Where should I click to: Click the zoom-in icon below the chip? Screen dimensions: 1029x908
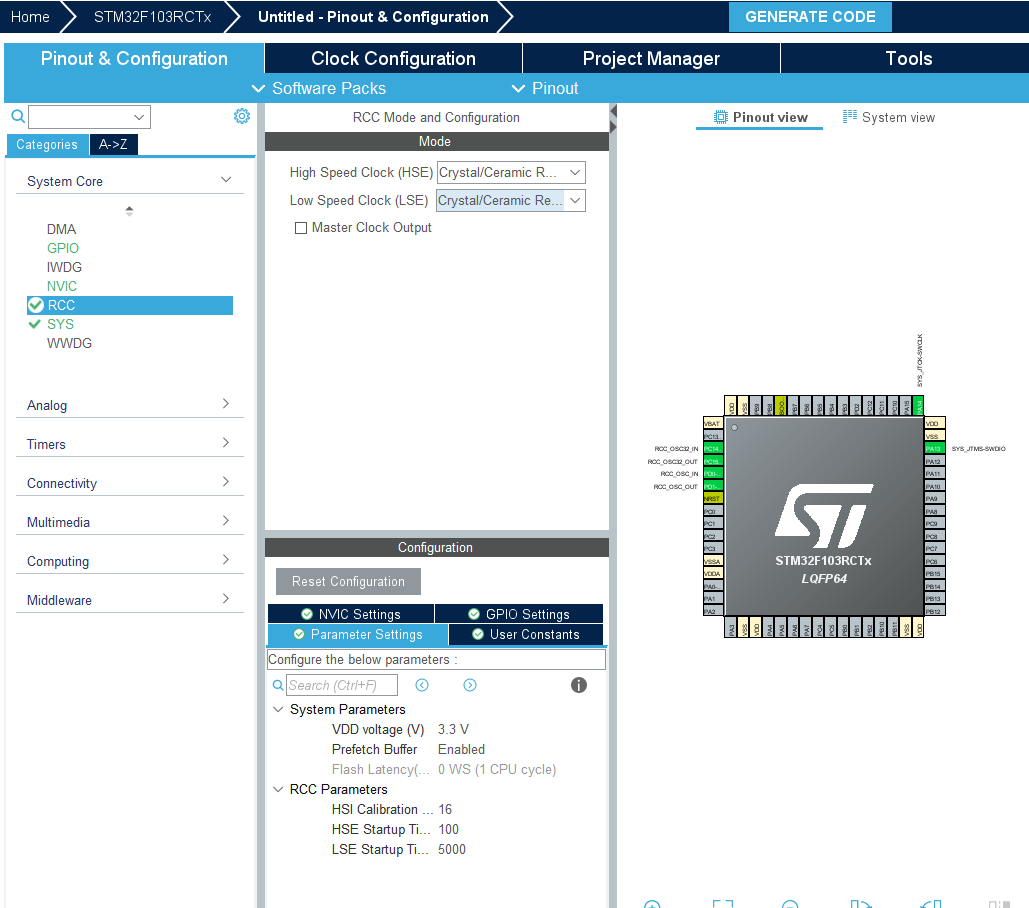click(x=652, y=905)
